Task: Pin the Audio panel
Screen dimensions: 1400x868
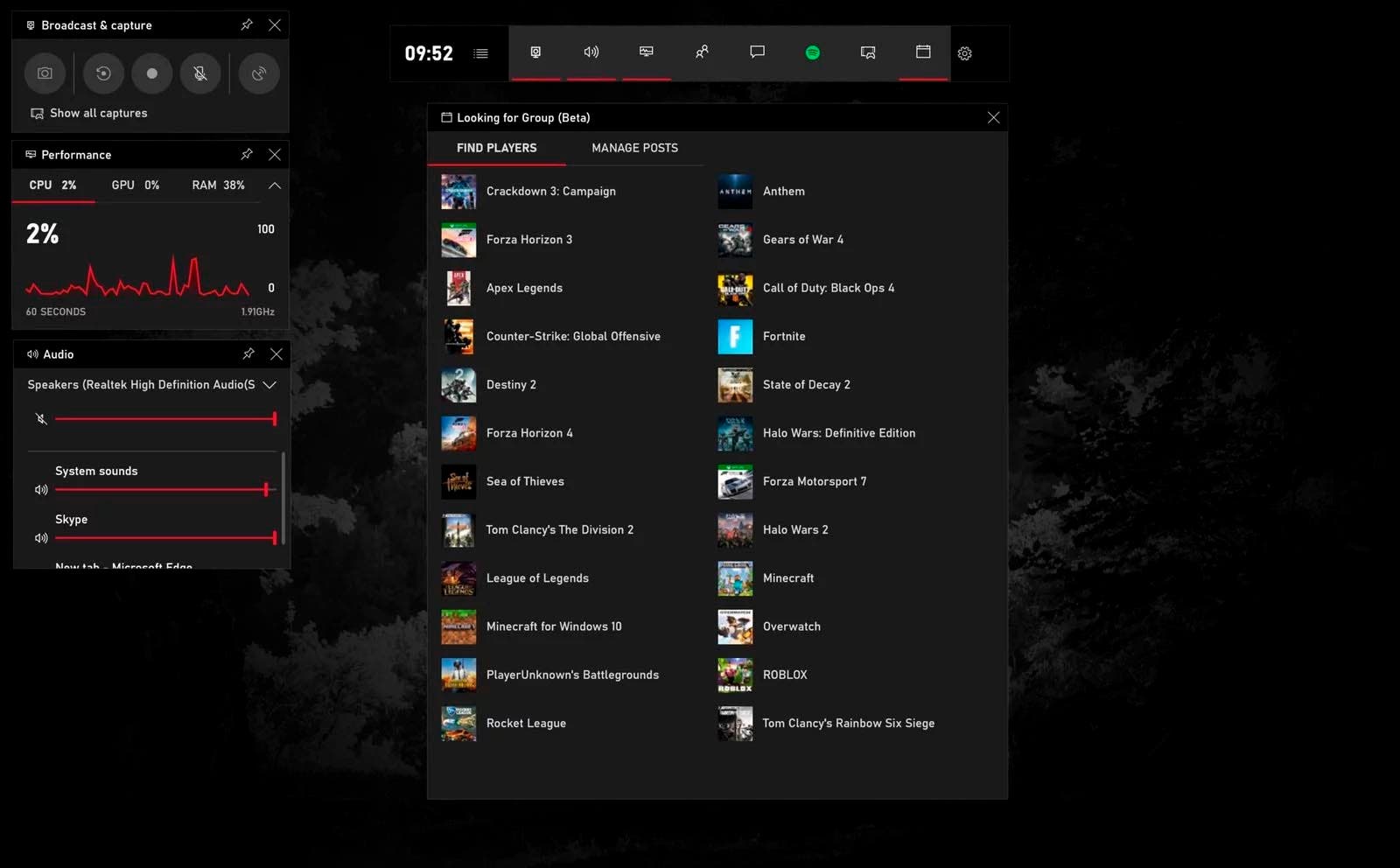Action: pyautogui.click(x=248, y=353)
